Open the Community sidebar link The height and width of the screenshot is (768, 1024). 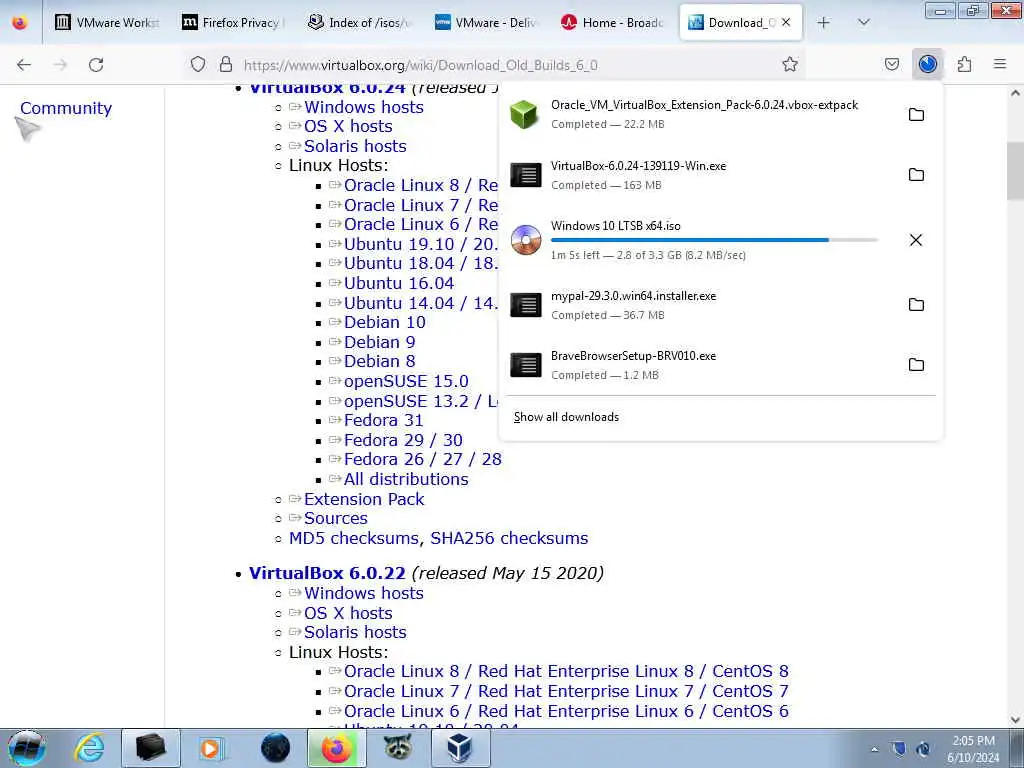[x=66, y=108]
